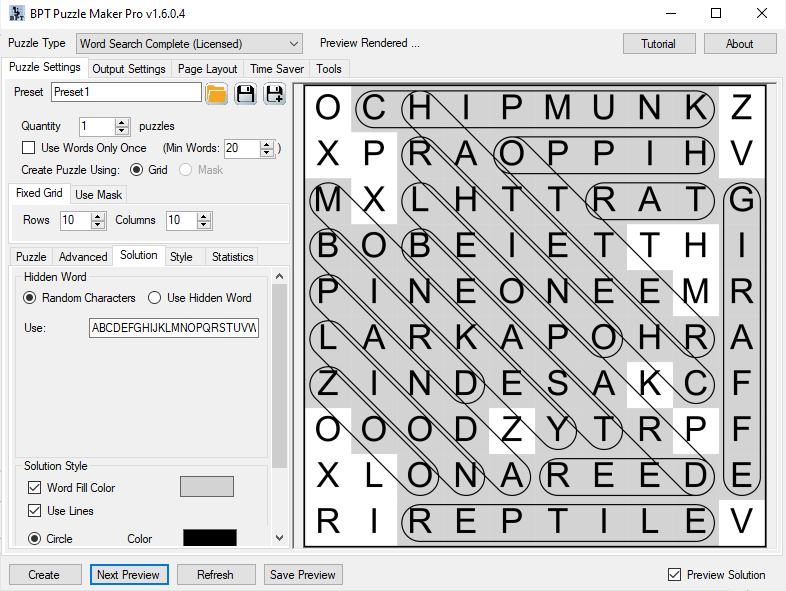This screenshot has height=591, width=786.
Task: Increase Quantity using up stepper arrow
Action: pyautogui.click(x=122, y=122)
